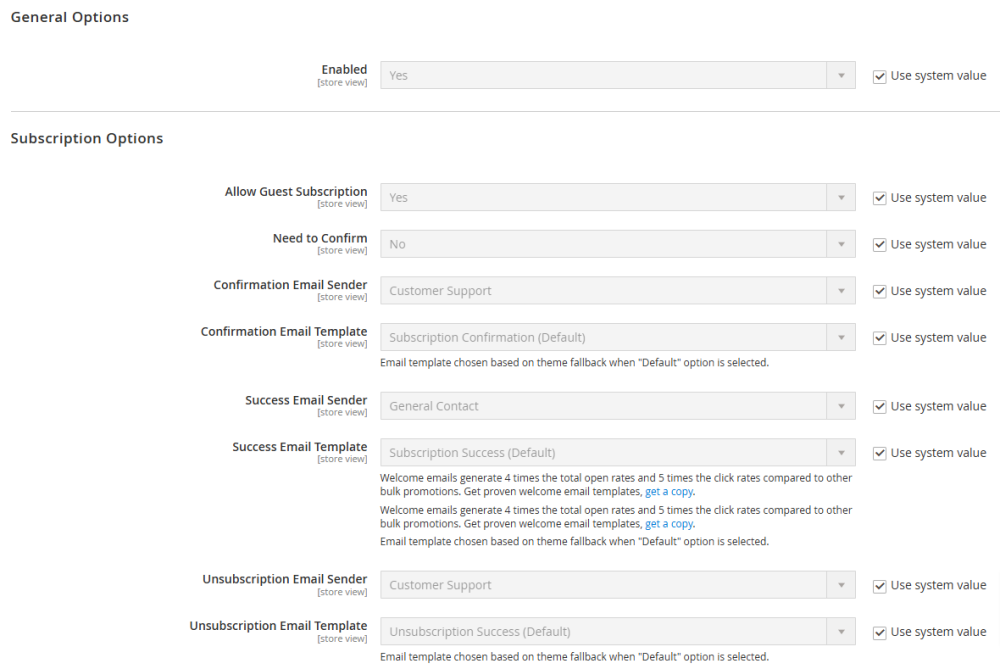Toggle Use system value for Enabled
This screenshot has width=1000, height=669.
pos(880,76)
